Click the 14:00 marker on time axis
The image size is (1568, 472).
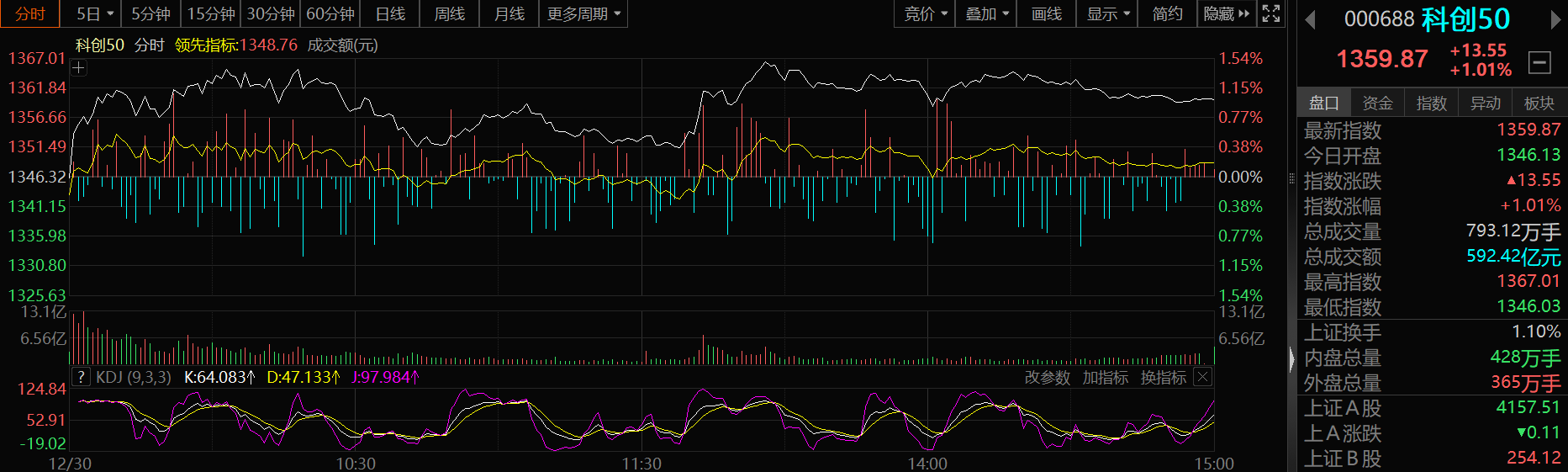pyautogui.click(x=927, y=464)
